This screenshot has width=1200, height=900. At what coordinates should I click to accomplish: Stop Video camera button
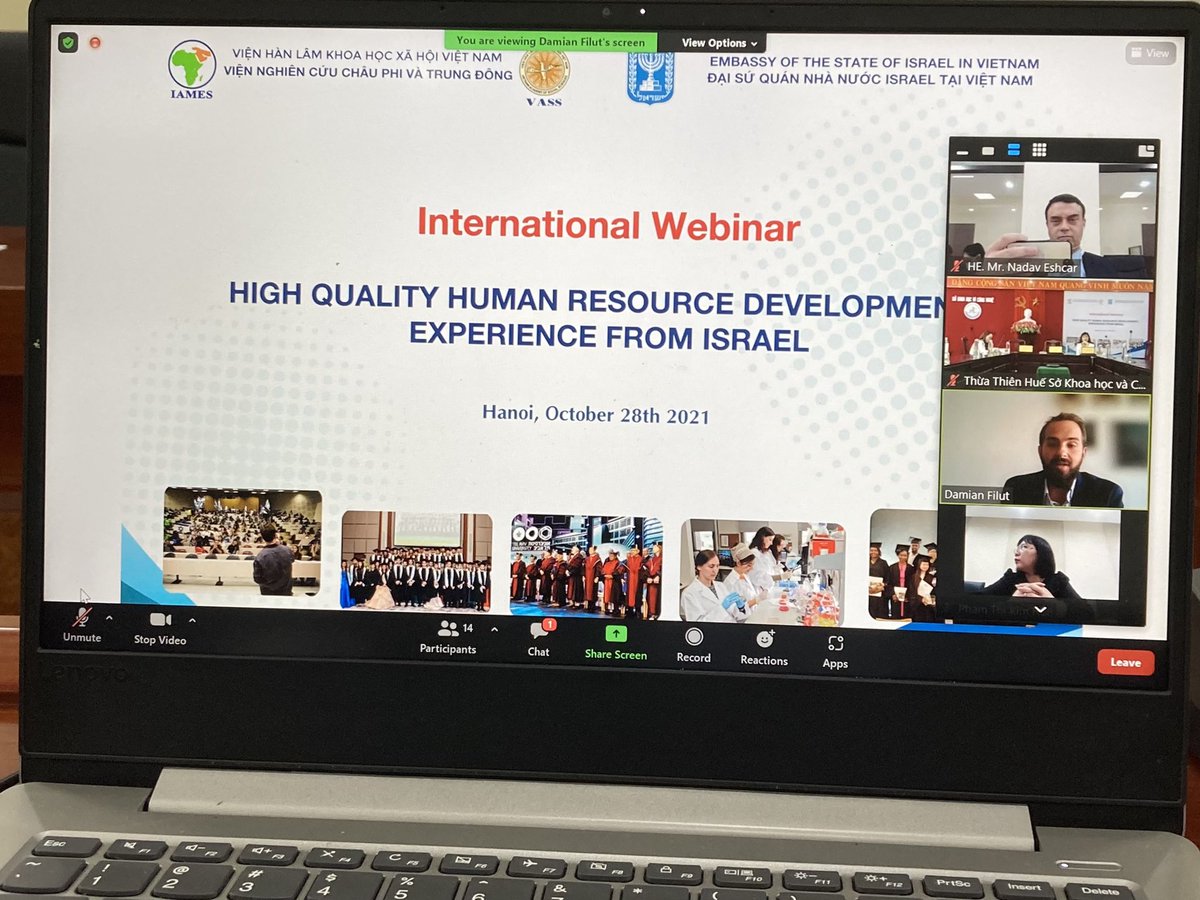coord(160,628)
